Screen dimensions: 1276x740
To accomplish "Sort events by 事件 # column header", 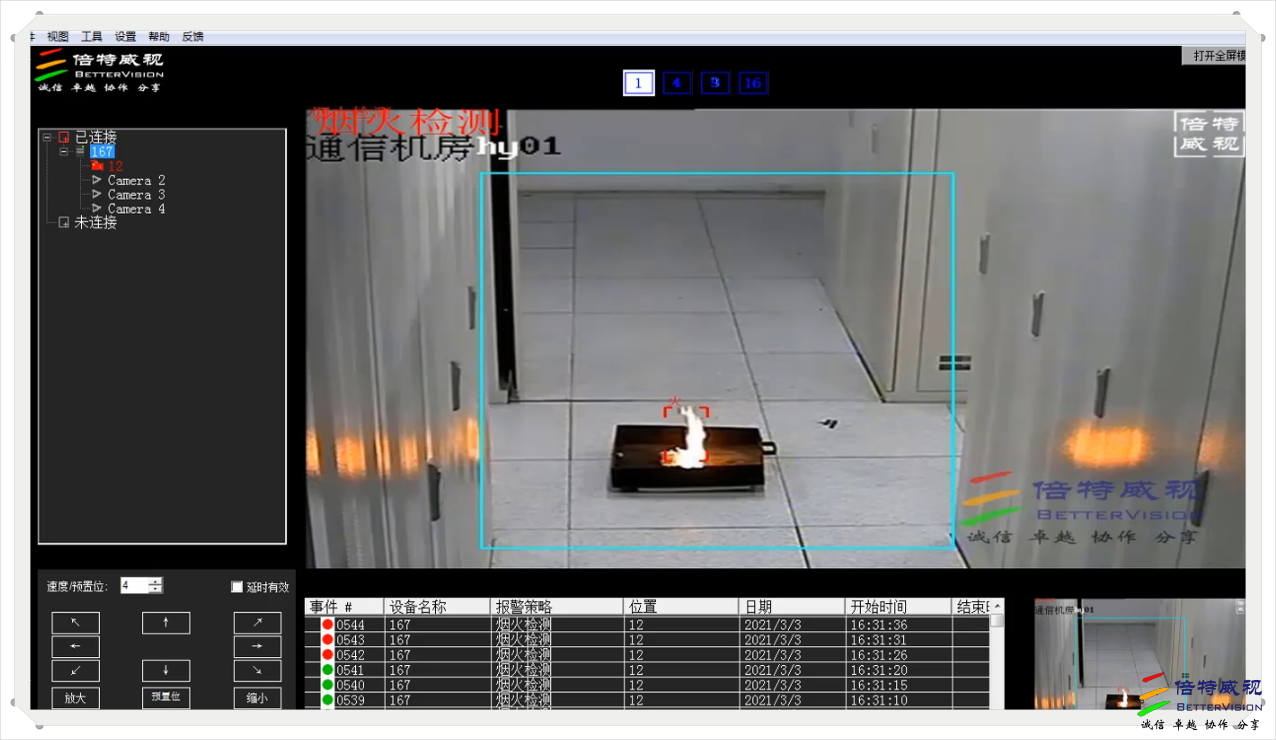I will [x=345, y=607].
